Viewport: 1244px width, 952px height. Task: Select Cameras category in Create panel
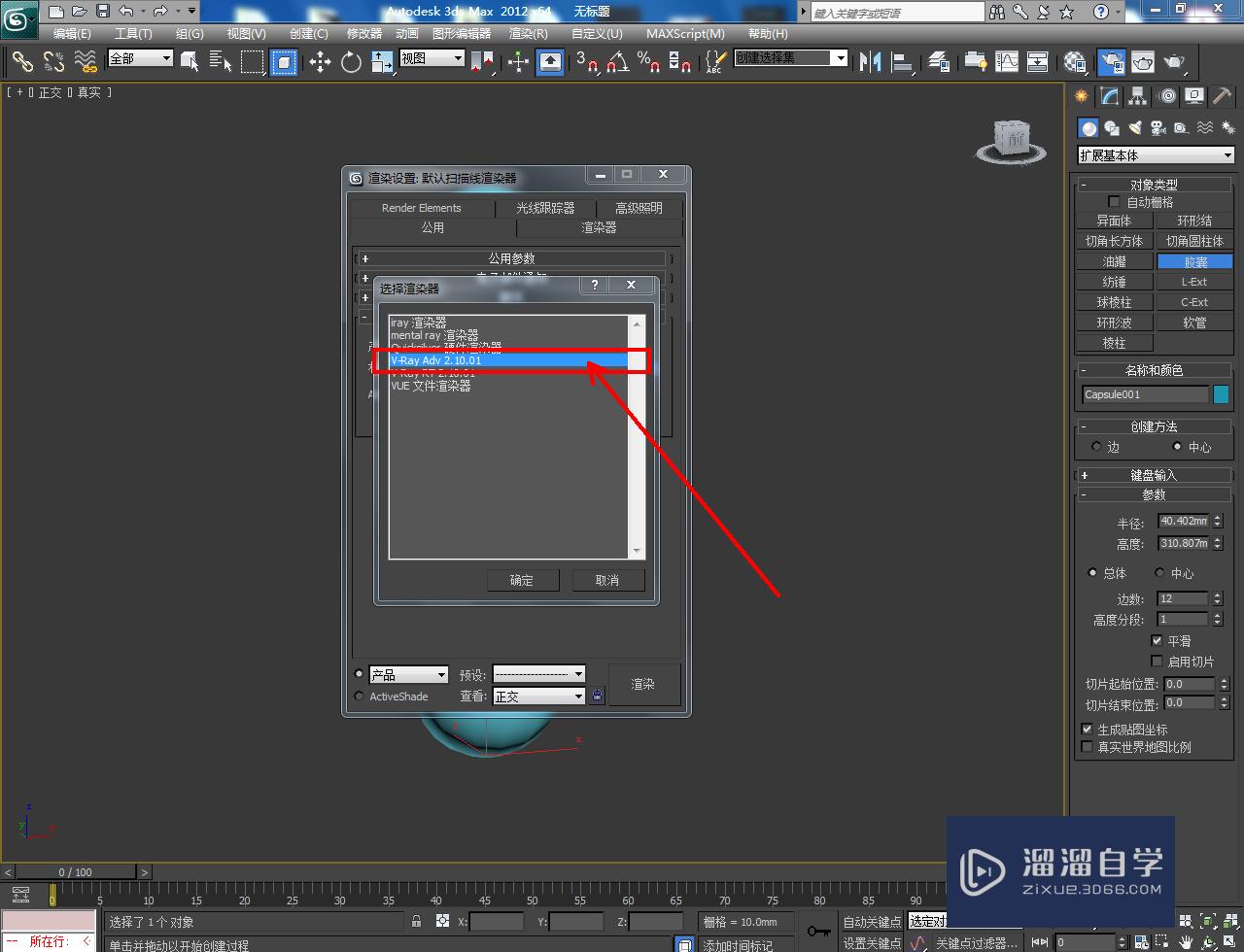click(x=1158, y=128)
